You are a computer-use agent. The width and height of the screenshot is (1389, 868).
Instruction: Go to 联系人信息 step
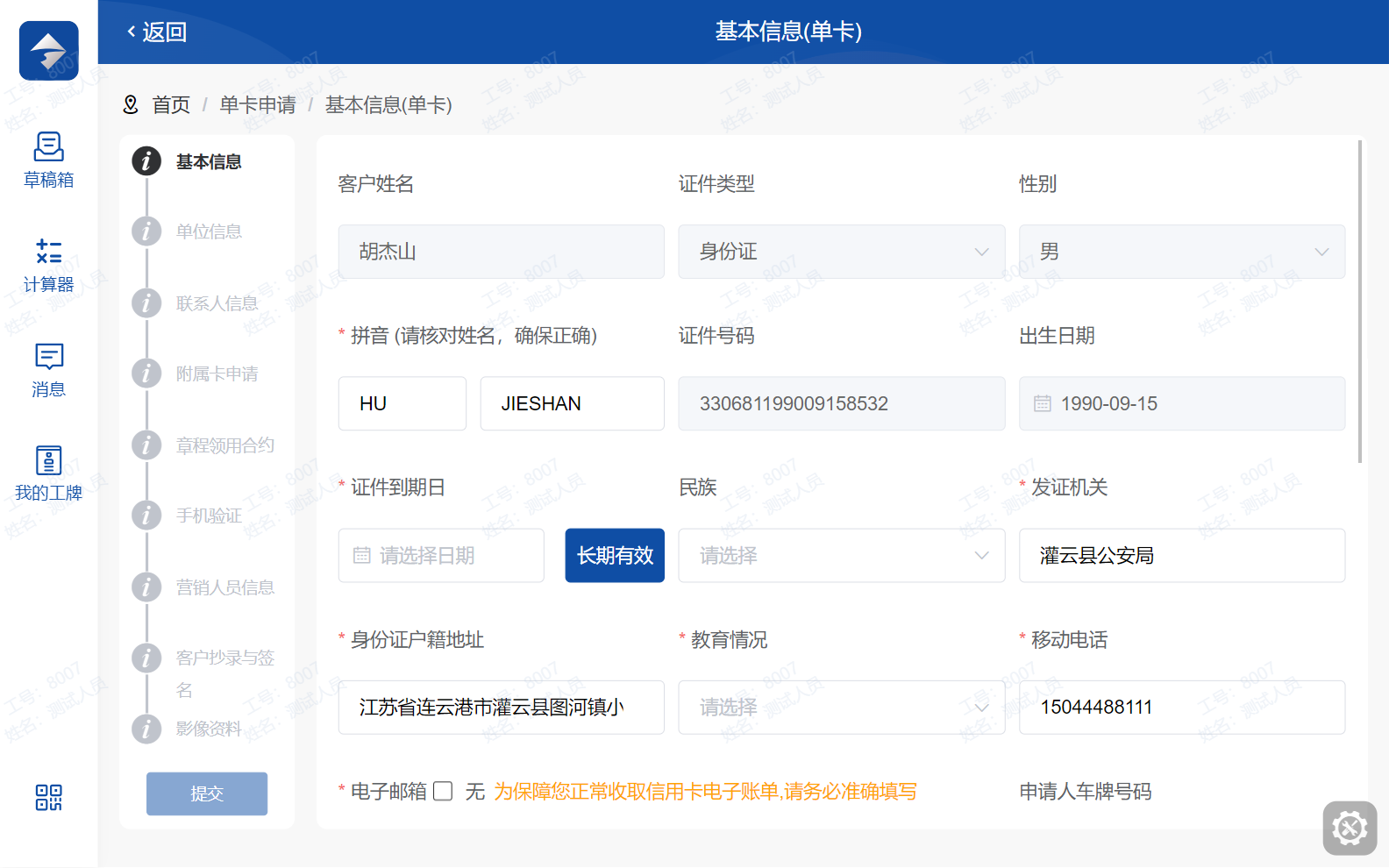point(217,303)
